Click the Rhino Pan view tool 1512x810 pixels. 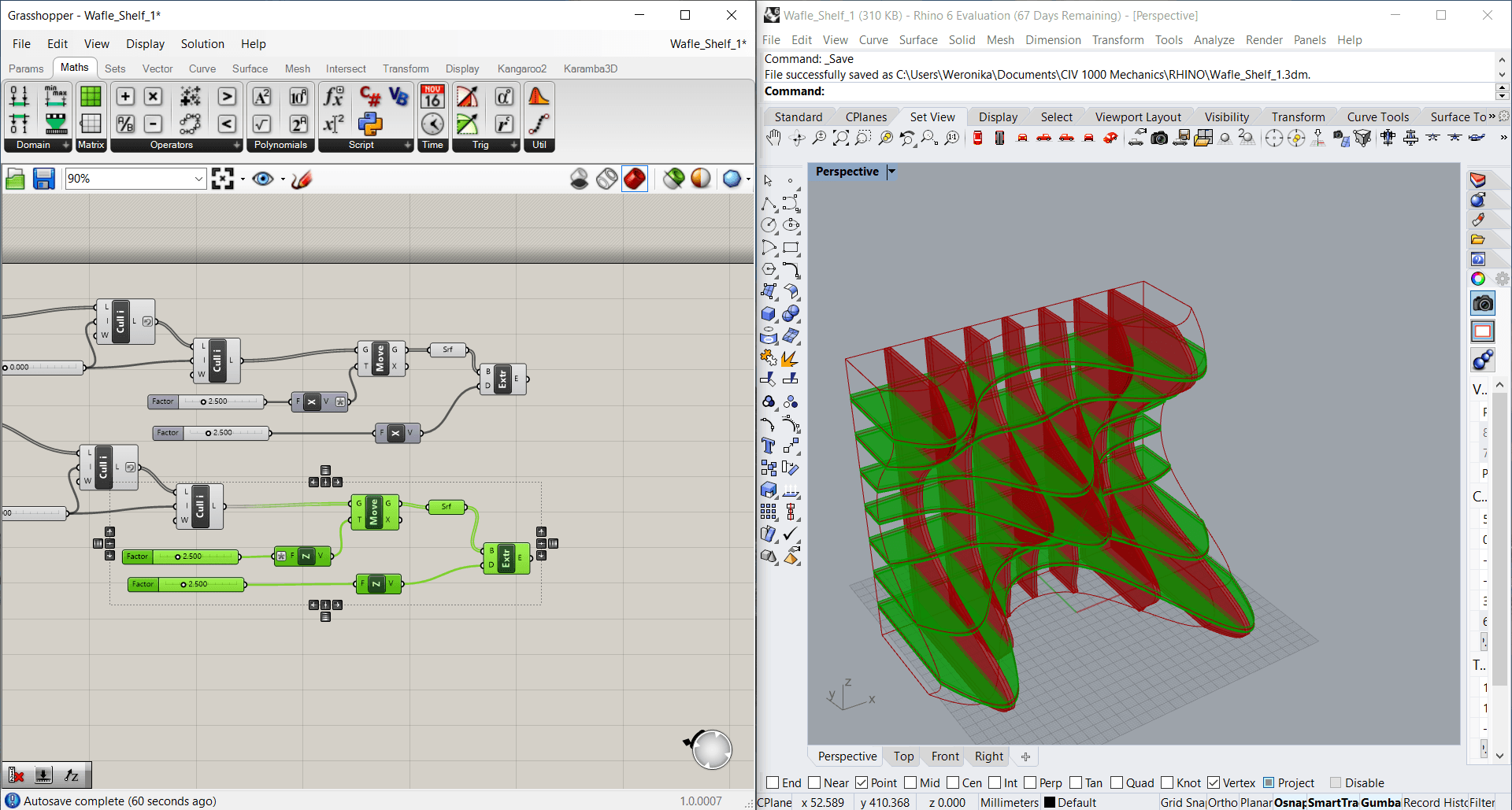773,139
